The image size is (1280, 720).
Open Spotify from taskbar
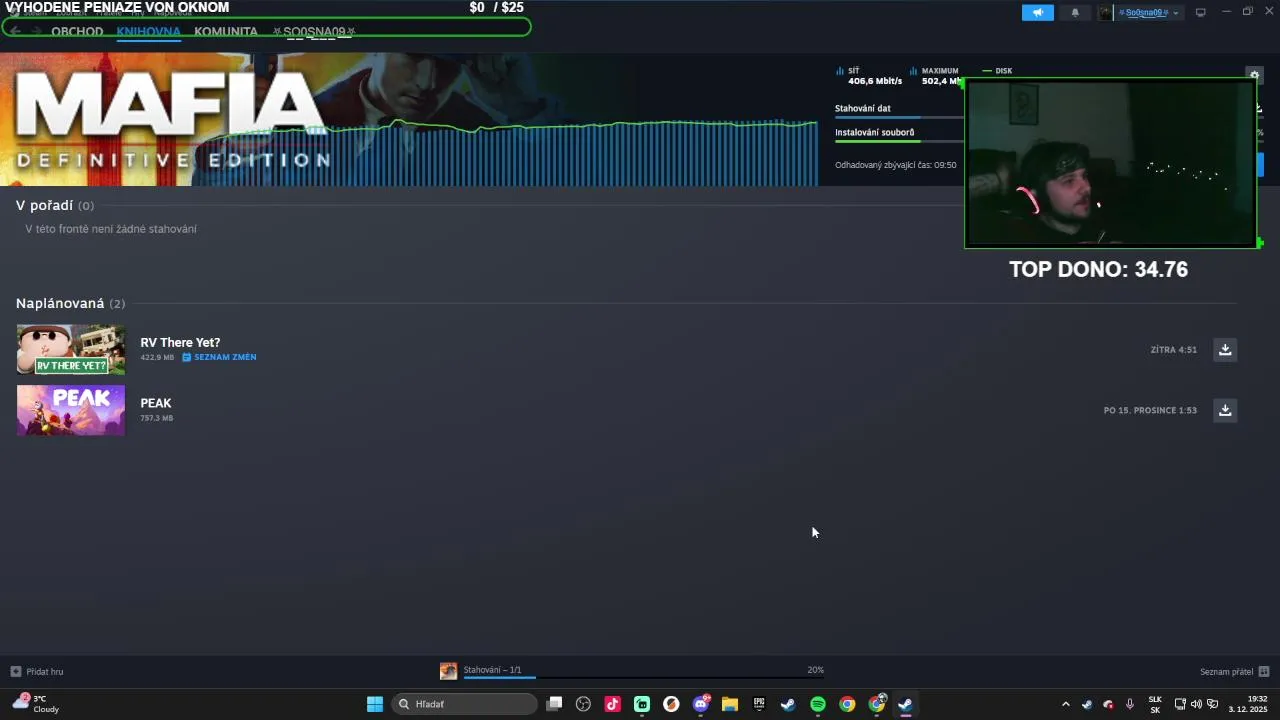coord(818,704)
